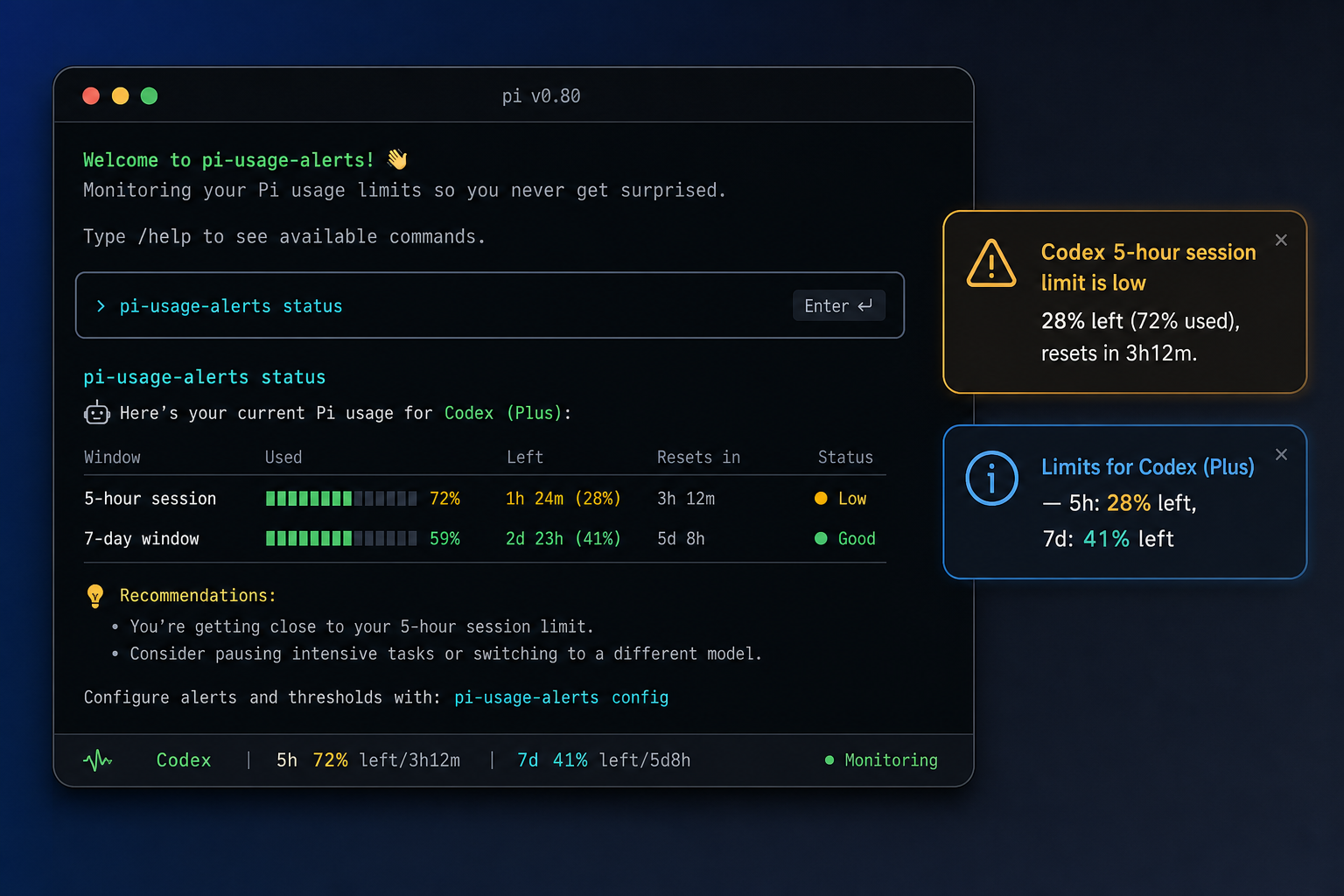Click the green maximize window dot
The height and width of the screenshot is (896, 1344).
click(x=150, y=96)
